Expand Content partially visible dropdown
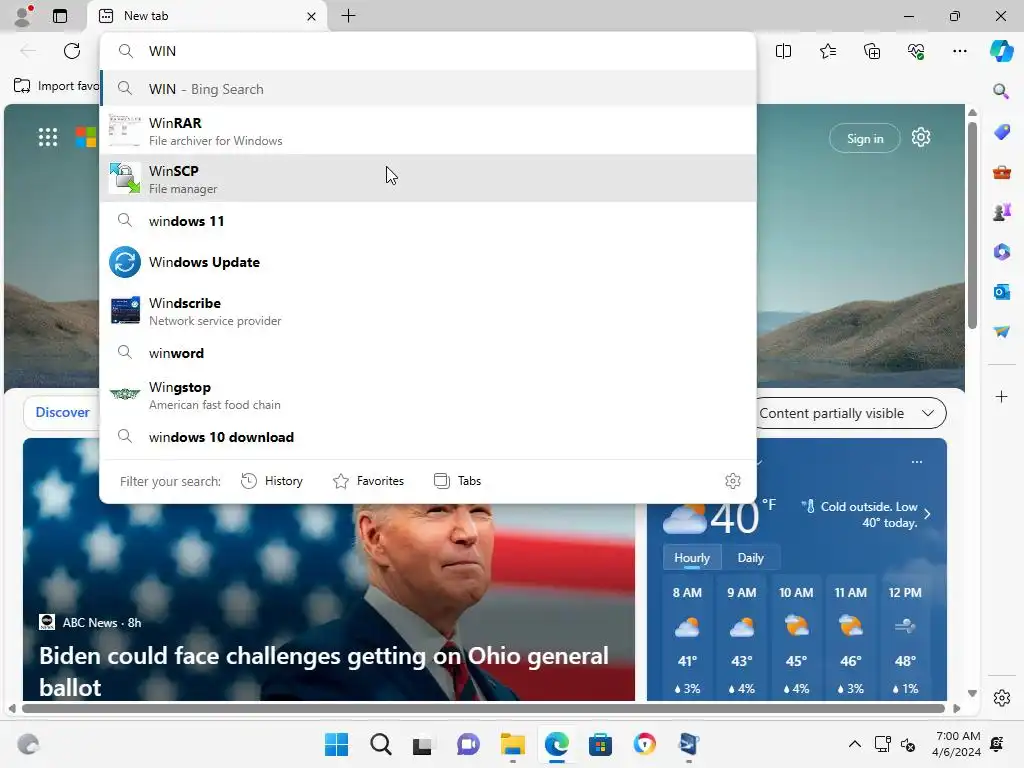This screenshot has height=768, width=1024. point(851,413)
